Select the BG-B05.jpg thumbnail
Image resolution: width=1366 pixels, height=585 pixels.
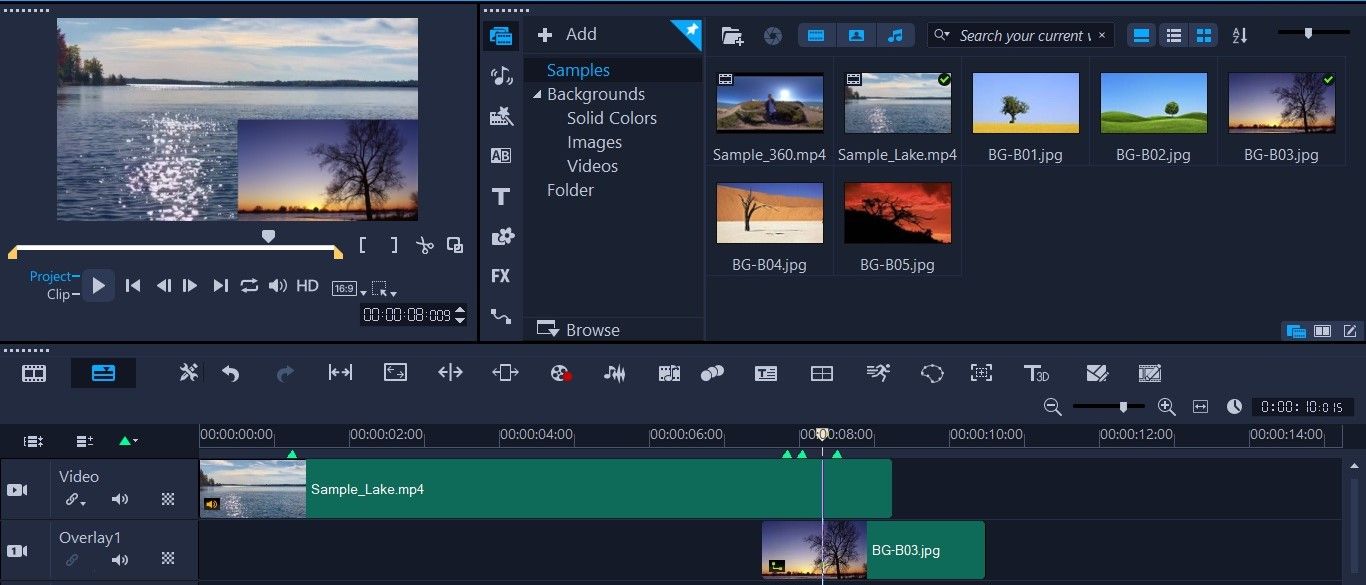click(897, 213)
